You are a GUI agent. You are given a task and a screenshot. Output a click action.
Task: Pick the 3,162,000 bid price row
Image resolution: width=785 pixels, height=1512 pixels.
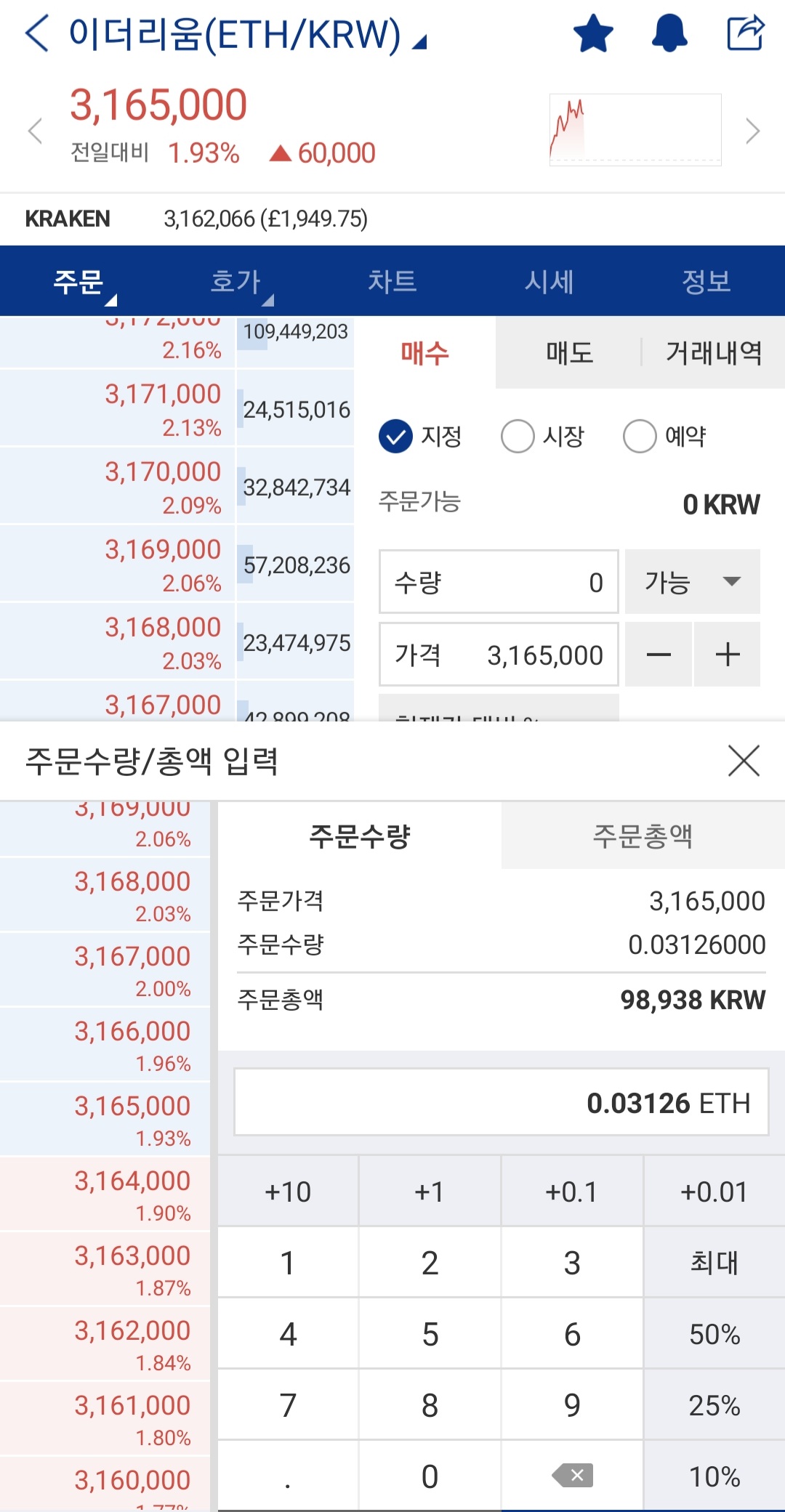(x=105, y=1343)
